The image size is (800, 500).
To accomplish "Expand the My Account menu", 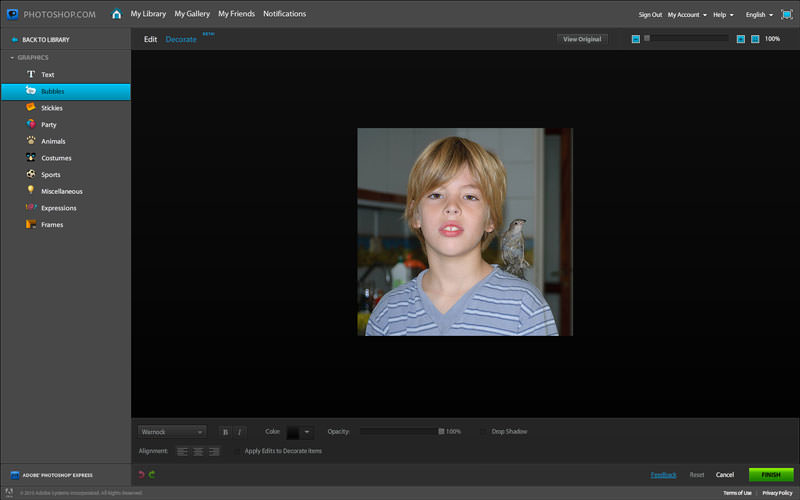I will 687,15.
